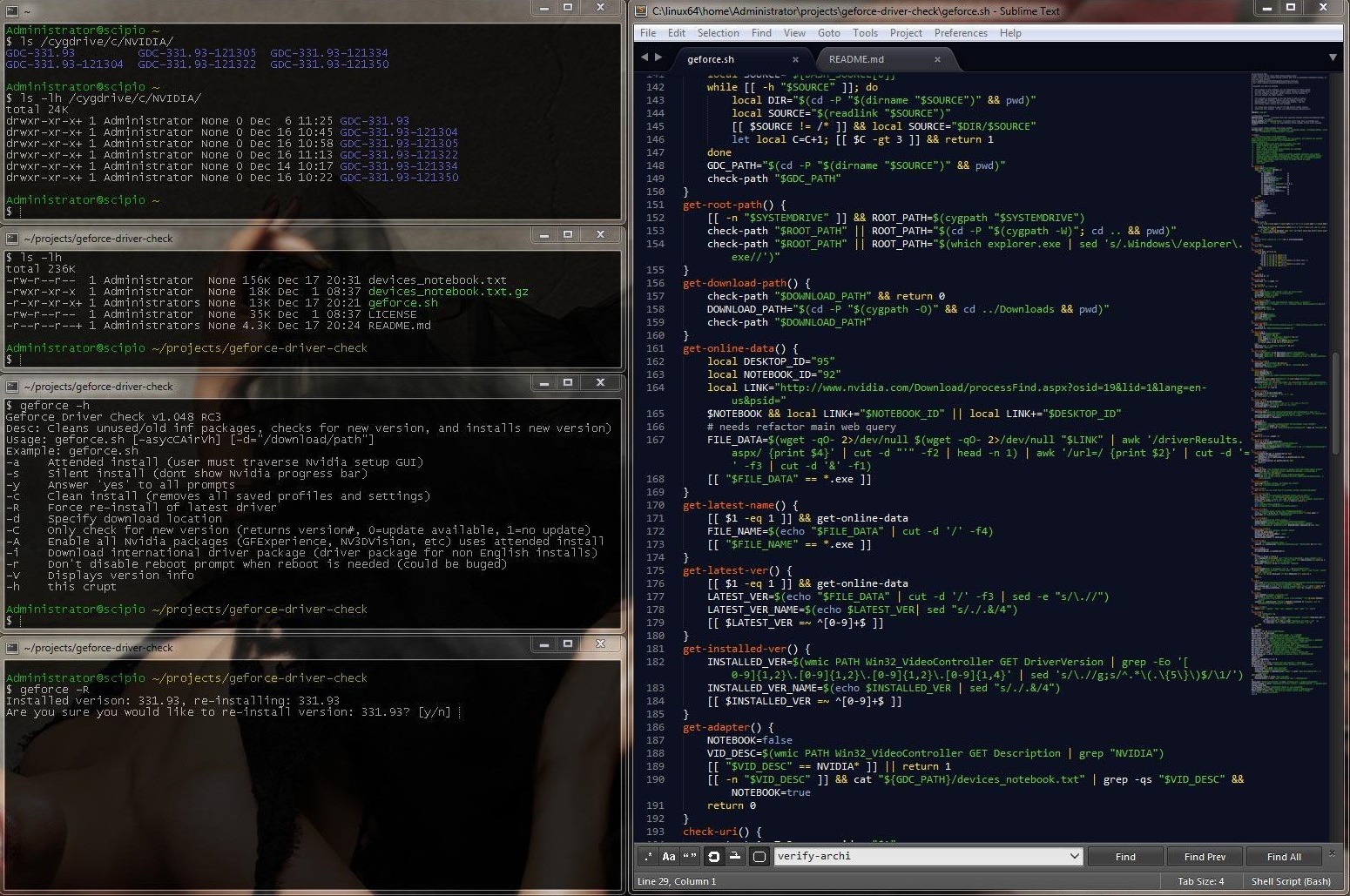Go to previous tab with left arrow
This screenshot has width=1350, height=896.
645,57
